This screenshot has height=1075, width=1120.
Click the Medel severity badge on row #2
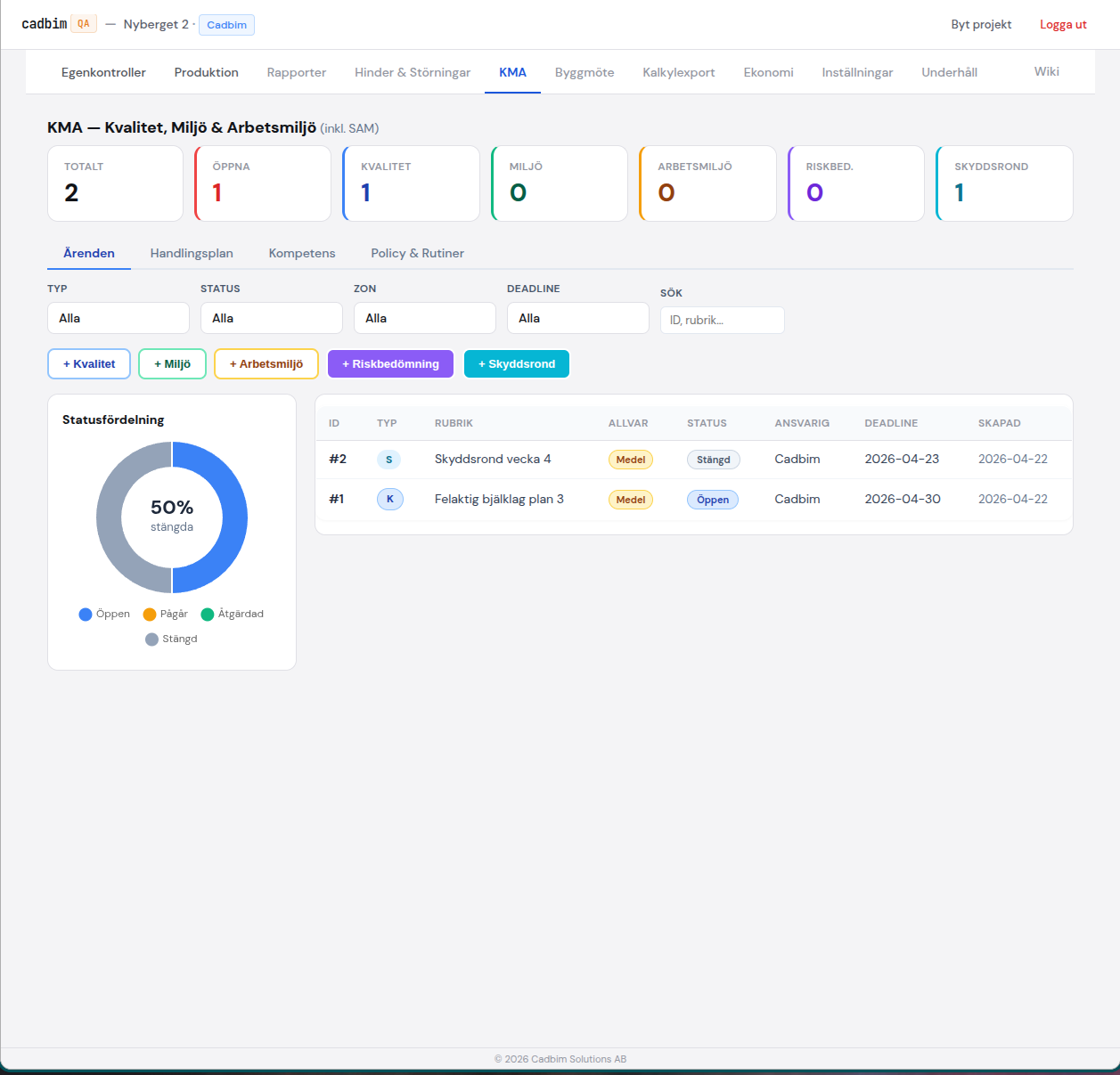coord(630,460)
